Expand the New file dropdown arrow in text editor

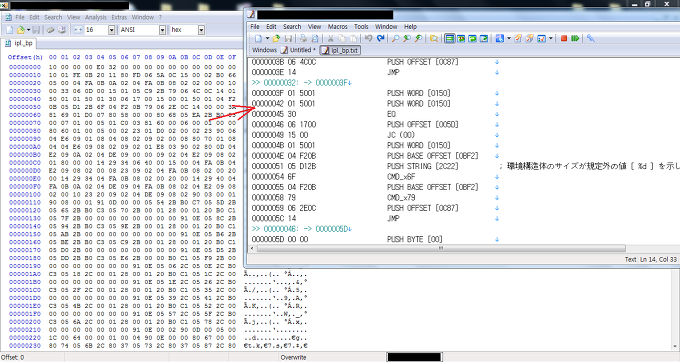pos(268,39)
